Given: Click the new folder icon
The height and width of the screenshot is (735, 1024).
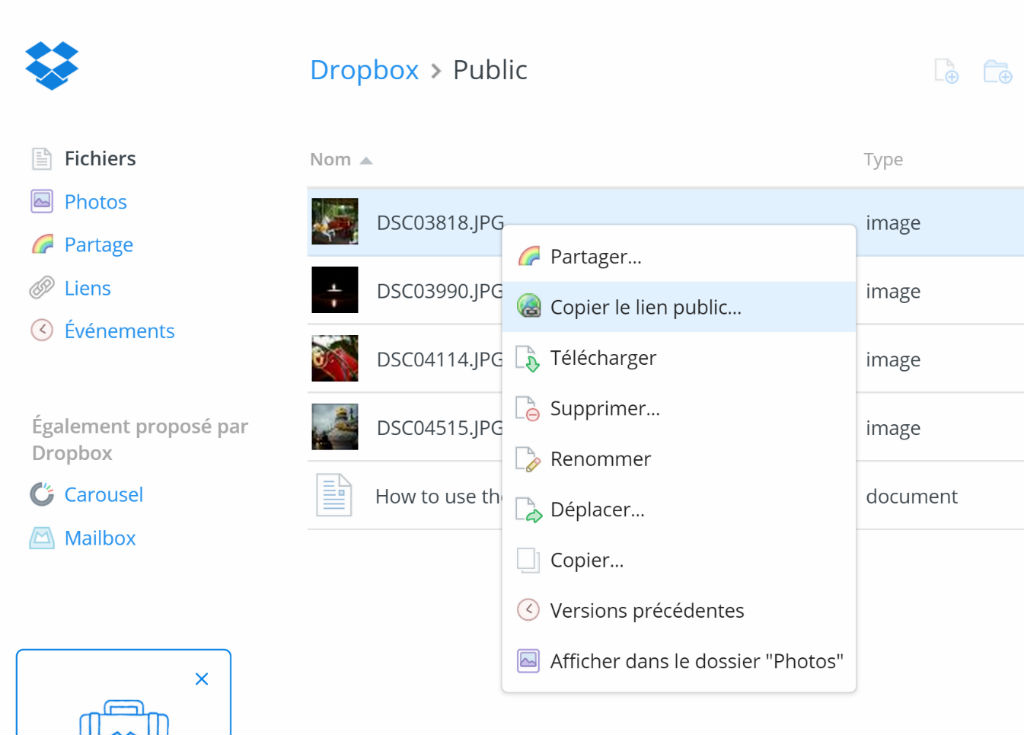Looking at the screenshot, I should point(997,71).
